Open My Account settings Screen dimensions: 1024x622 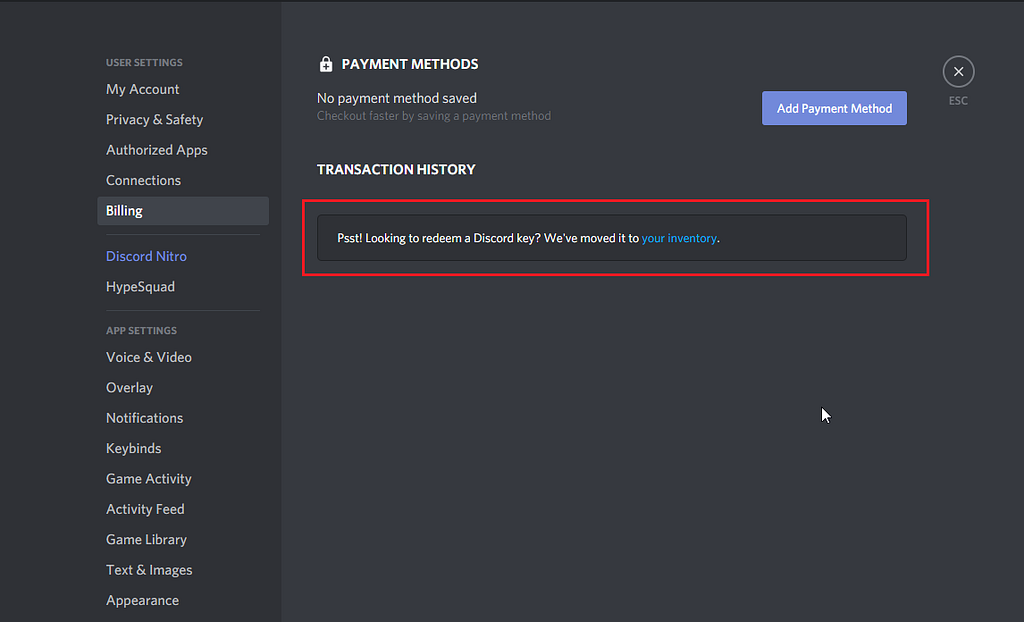[143, 89]
